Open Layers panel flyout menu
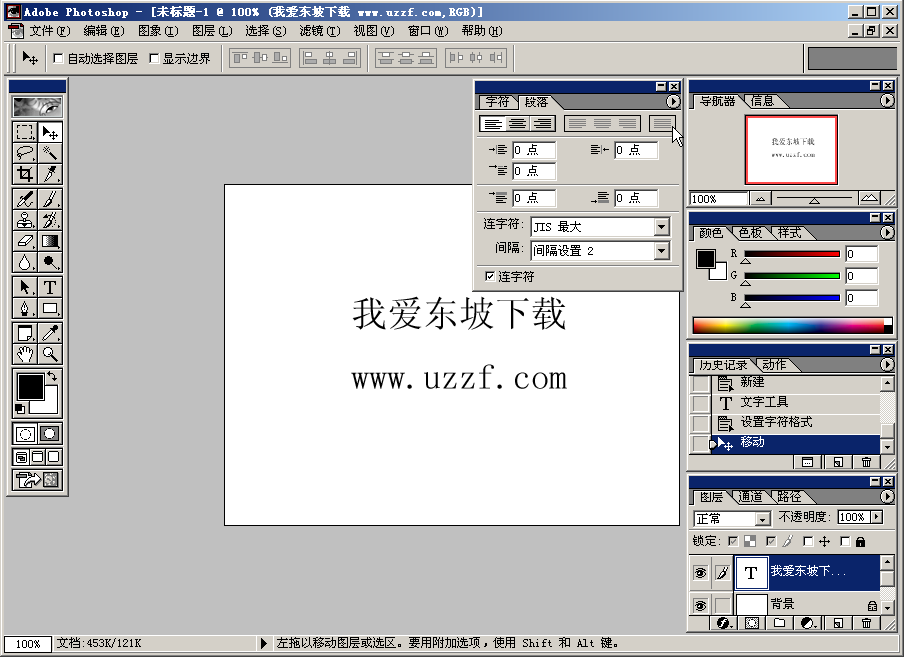904x657 pixels. pyautogui.click(x=887, y=496)
